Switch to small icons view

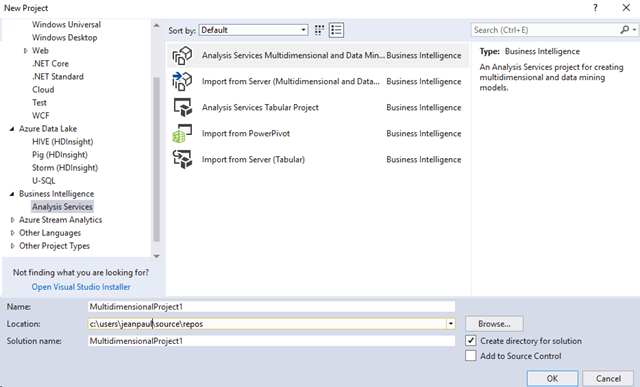(319, 30)
